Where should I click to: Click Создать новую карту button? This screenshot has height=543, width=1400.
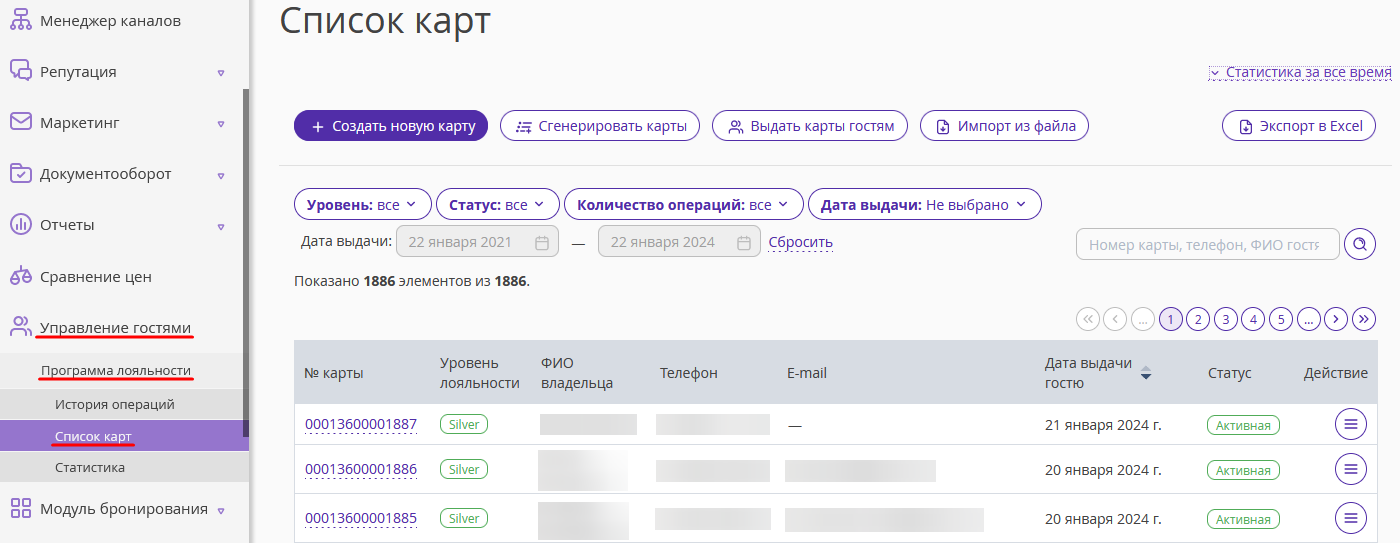tap(391, 126)
